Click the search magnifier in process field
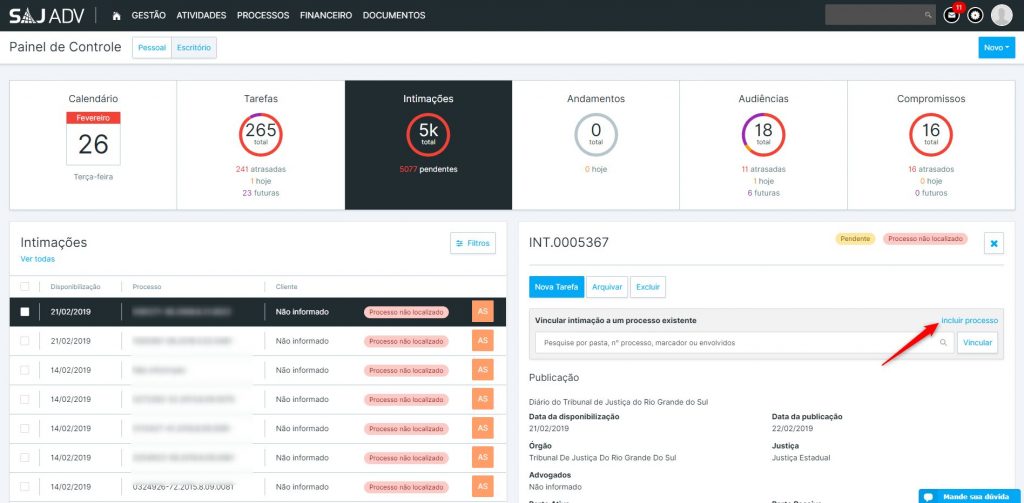Viewport: 1024px width, 503px height. [942, 342]
